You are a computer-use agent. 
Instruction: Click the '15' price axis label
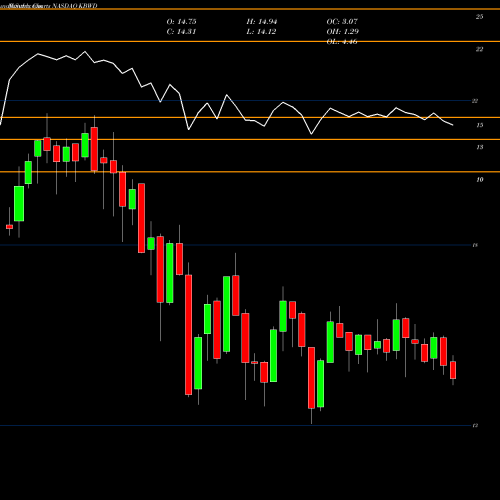479,125
